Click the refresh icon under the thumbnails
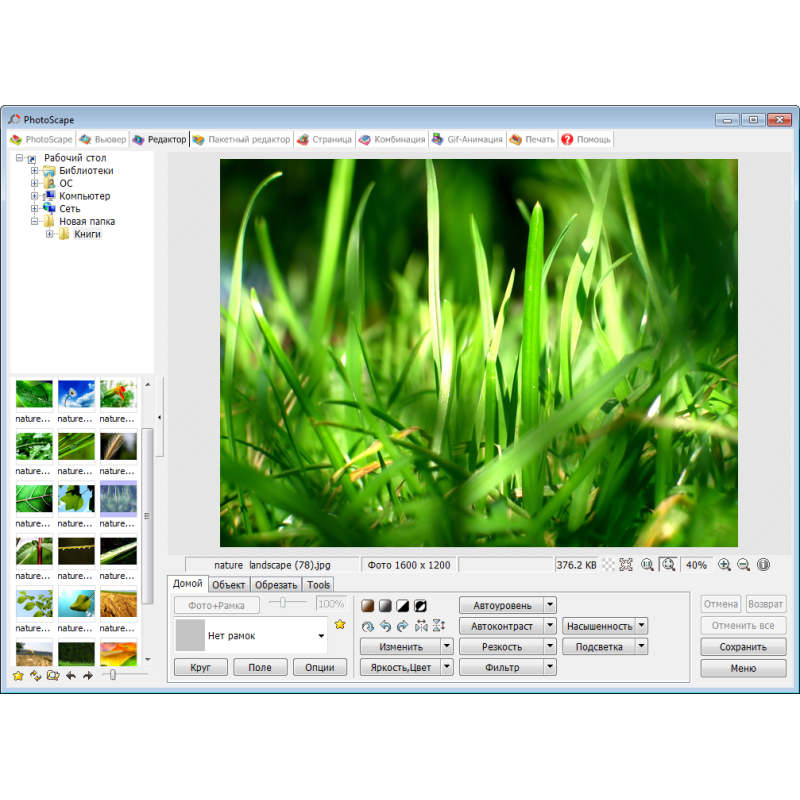Viewport: 800px width, 800px height. point(35,676)
